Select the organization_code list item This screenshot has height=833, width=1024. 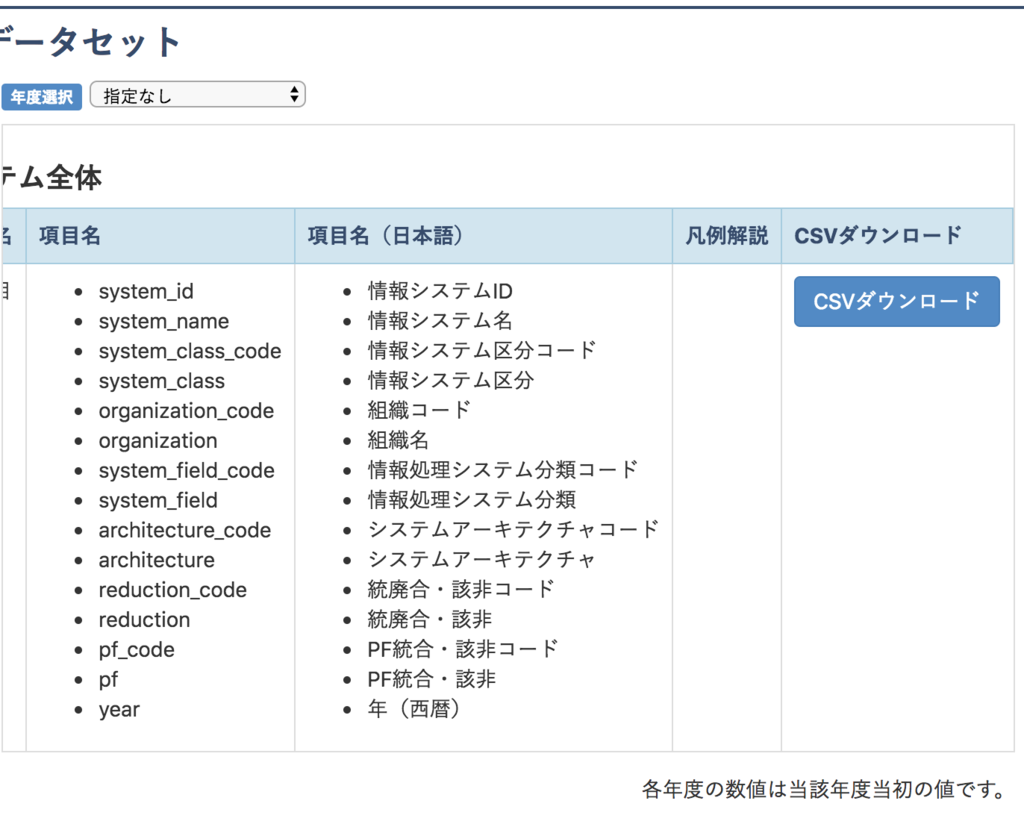tap(186, 411)
